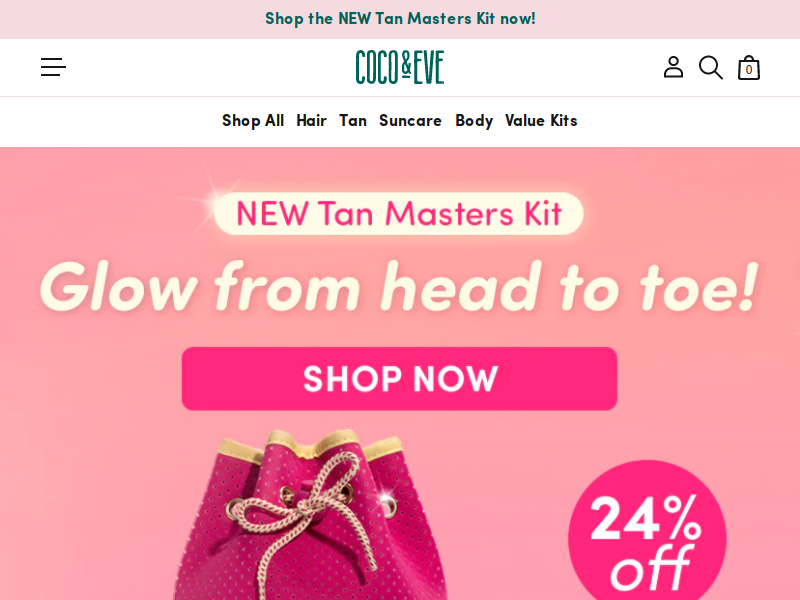Open the shopping bag cart icon
The width and height of the screenshot is (800, 600).
(x=749, y=67)
